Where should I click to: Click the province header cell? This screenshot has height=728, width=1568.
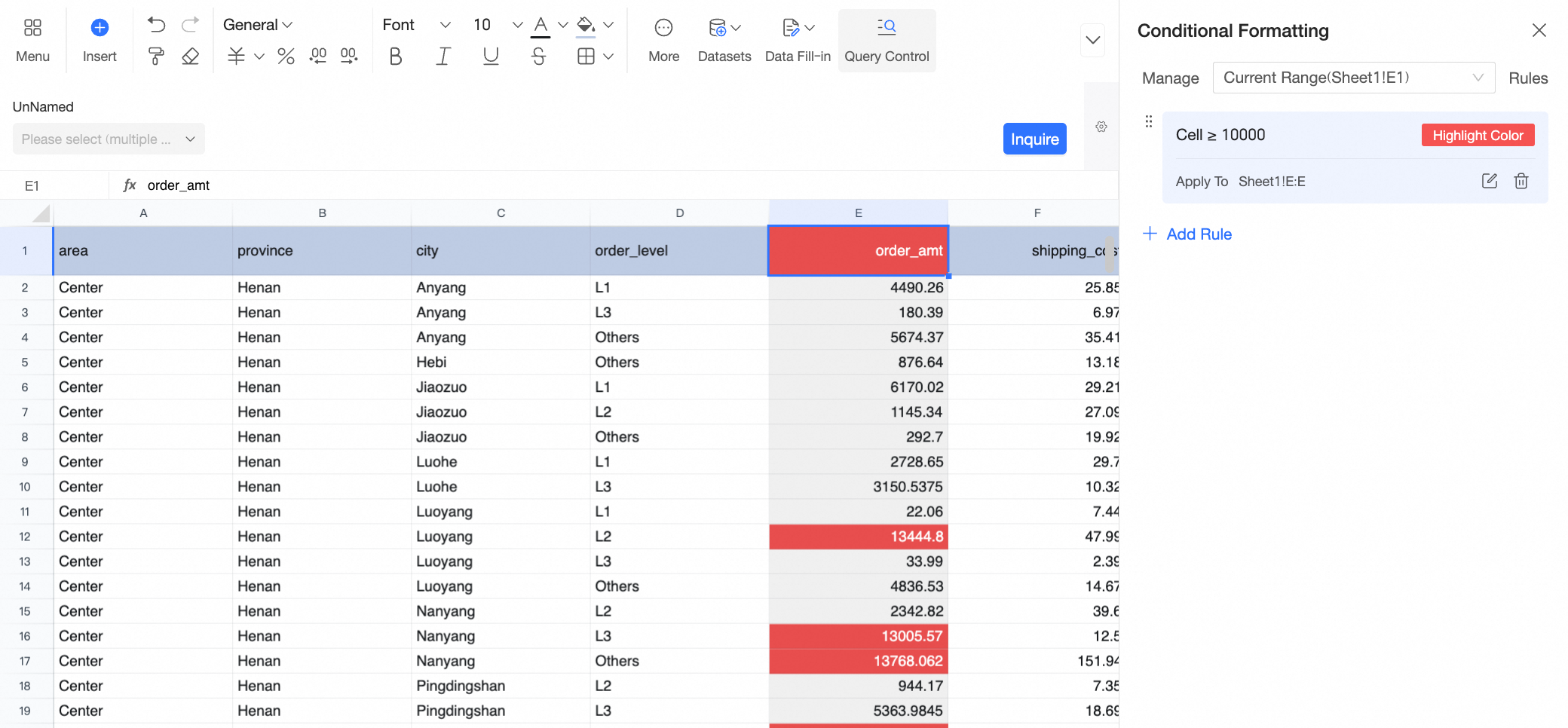pos(322,251)
